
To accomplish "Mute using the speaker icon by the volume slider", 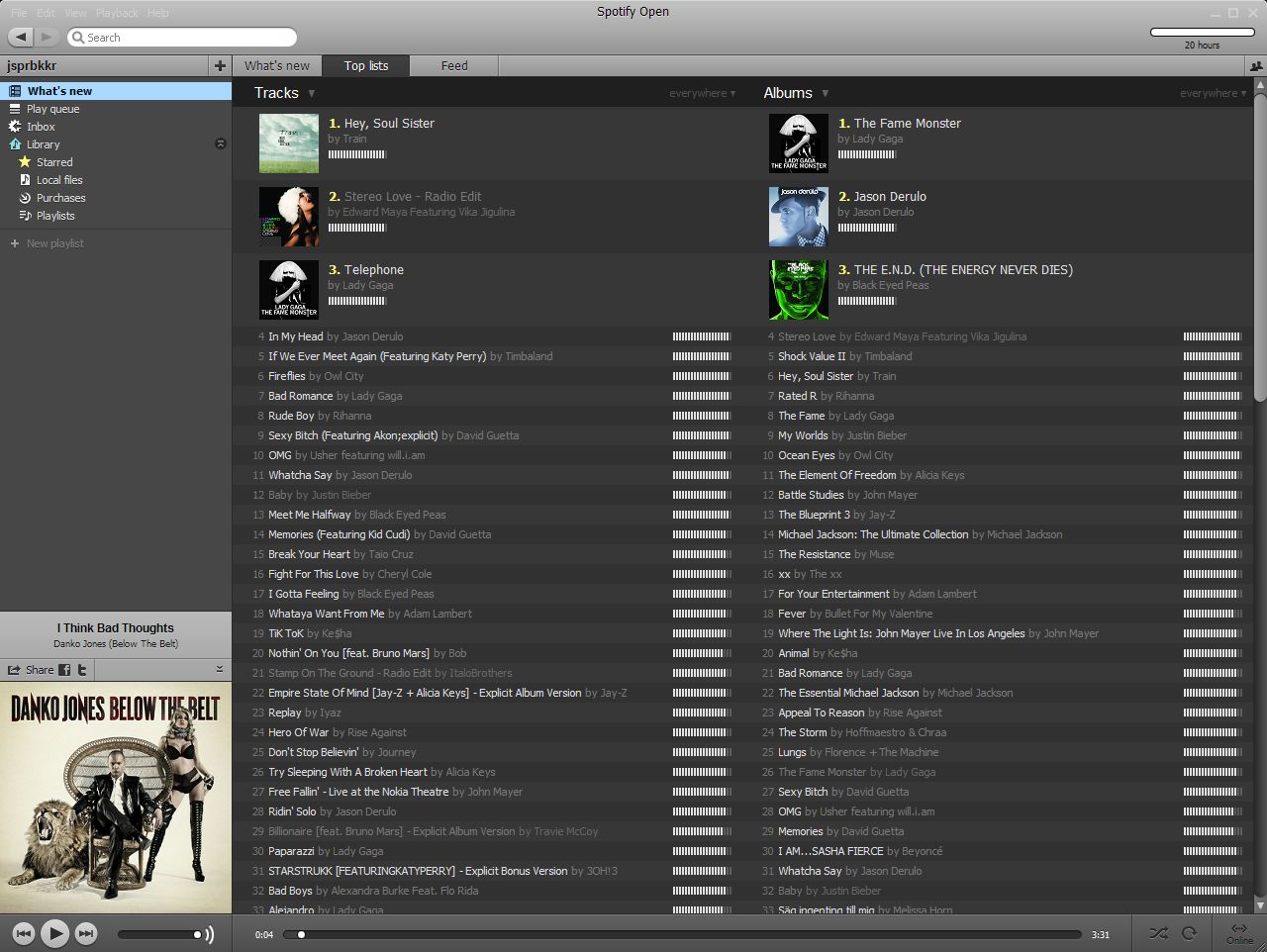I will (x=209, y=934).
